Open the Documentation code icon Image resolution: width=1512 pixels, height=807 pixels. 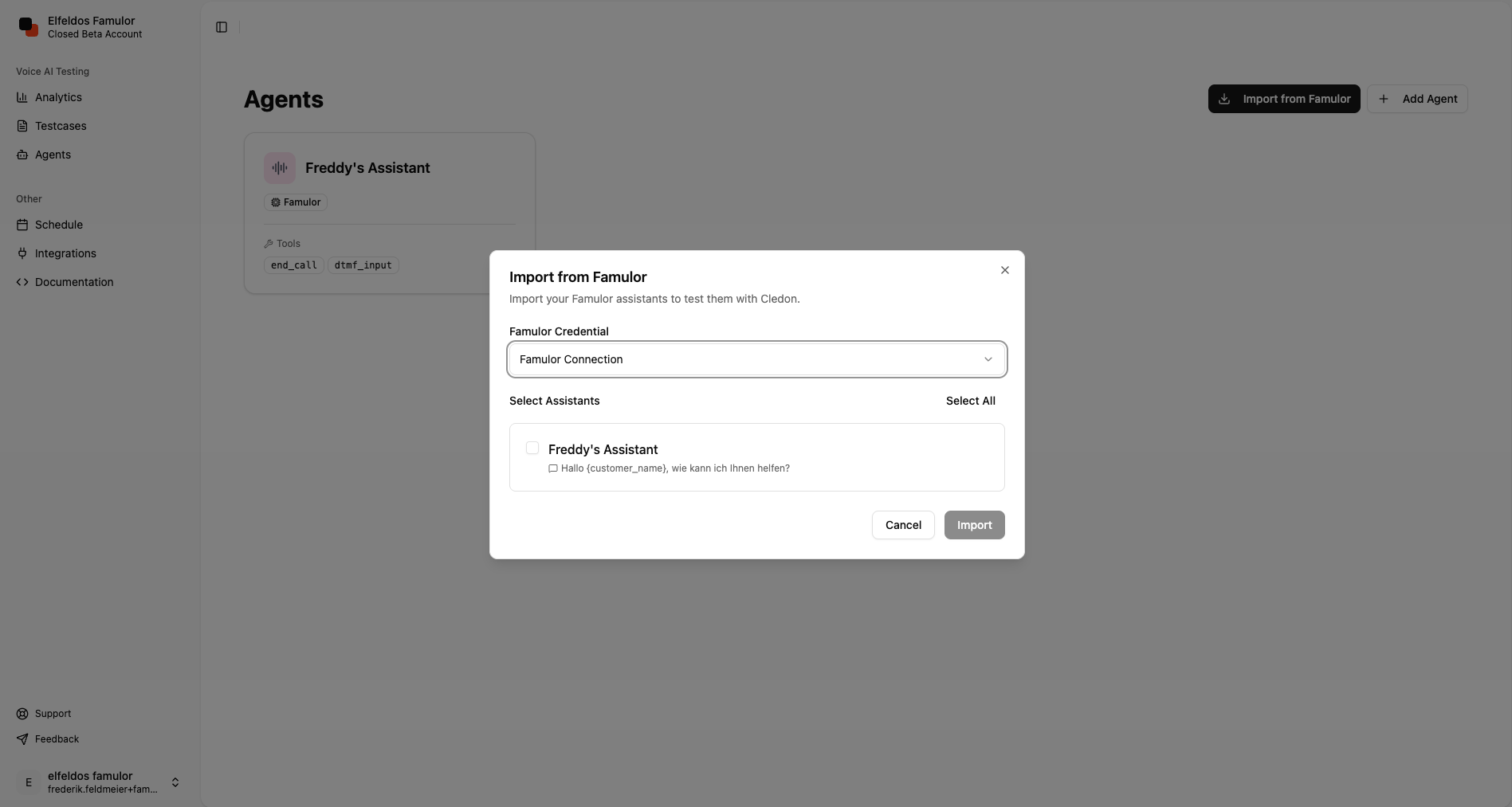(x=22, y=281)
